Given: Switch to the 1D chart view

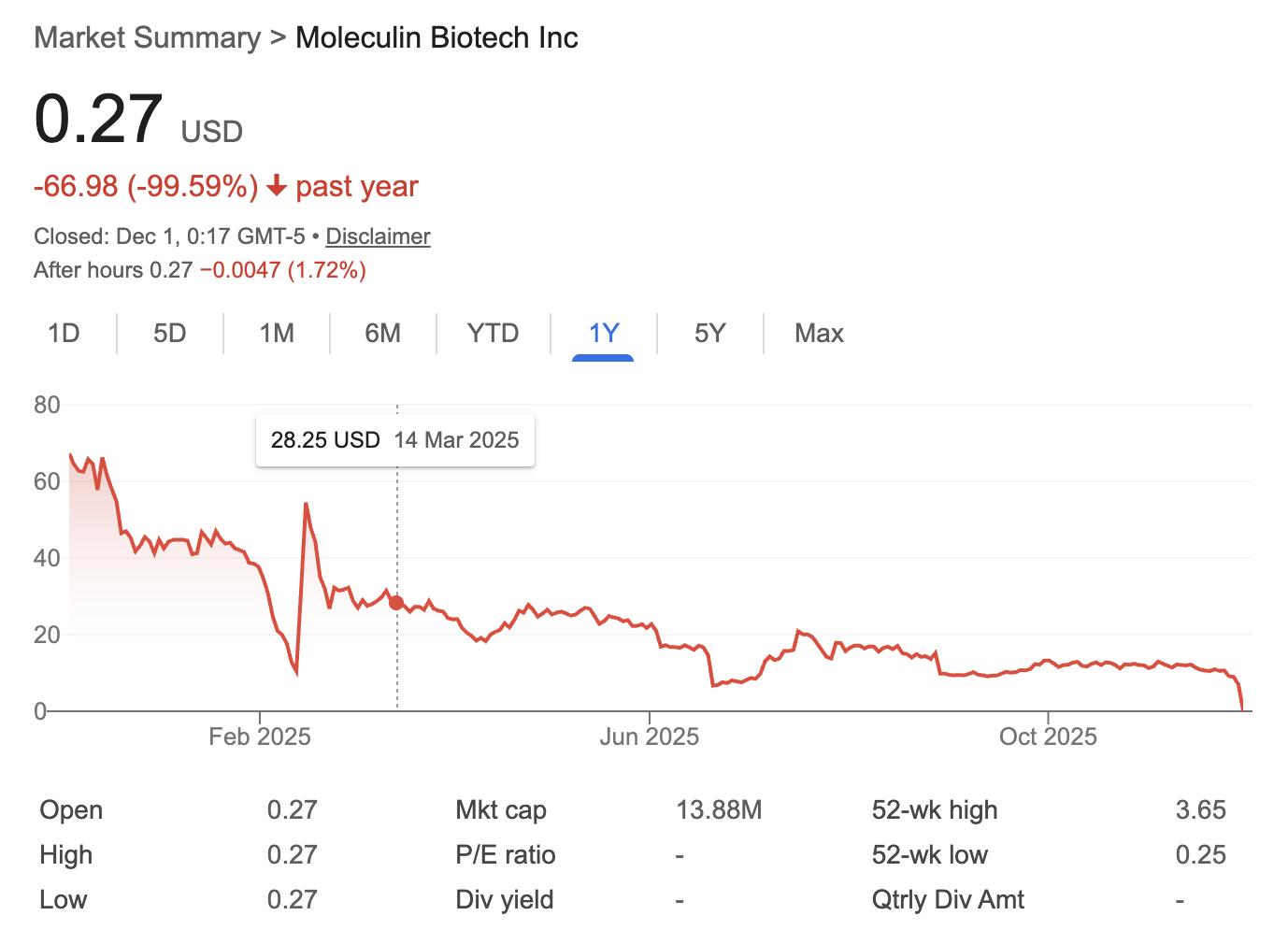Looking at the screenshot, I should [x=64, y=333].
